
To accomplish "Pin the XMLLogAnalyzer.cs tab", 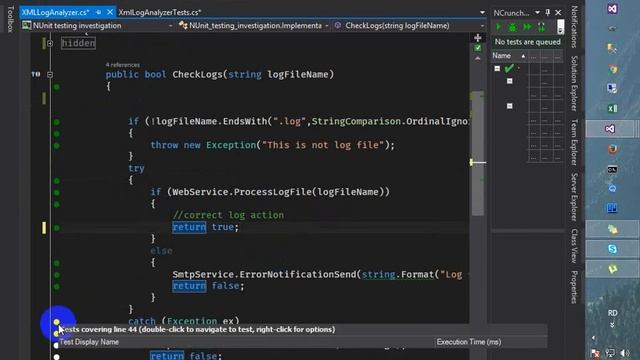I will 98,13.
